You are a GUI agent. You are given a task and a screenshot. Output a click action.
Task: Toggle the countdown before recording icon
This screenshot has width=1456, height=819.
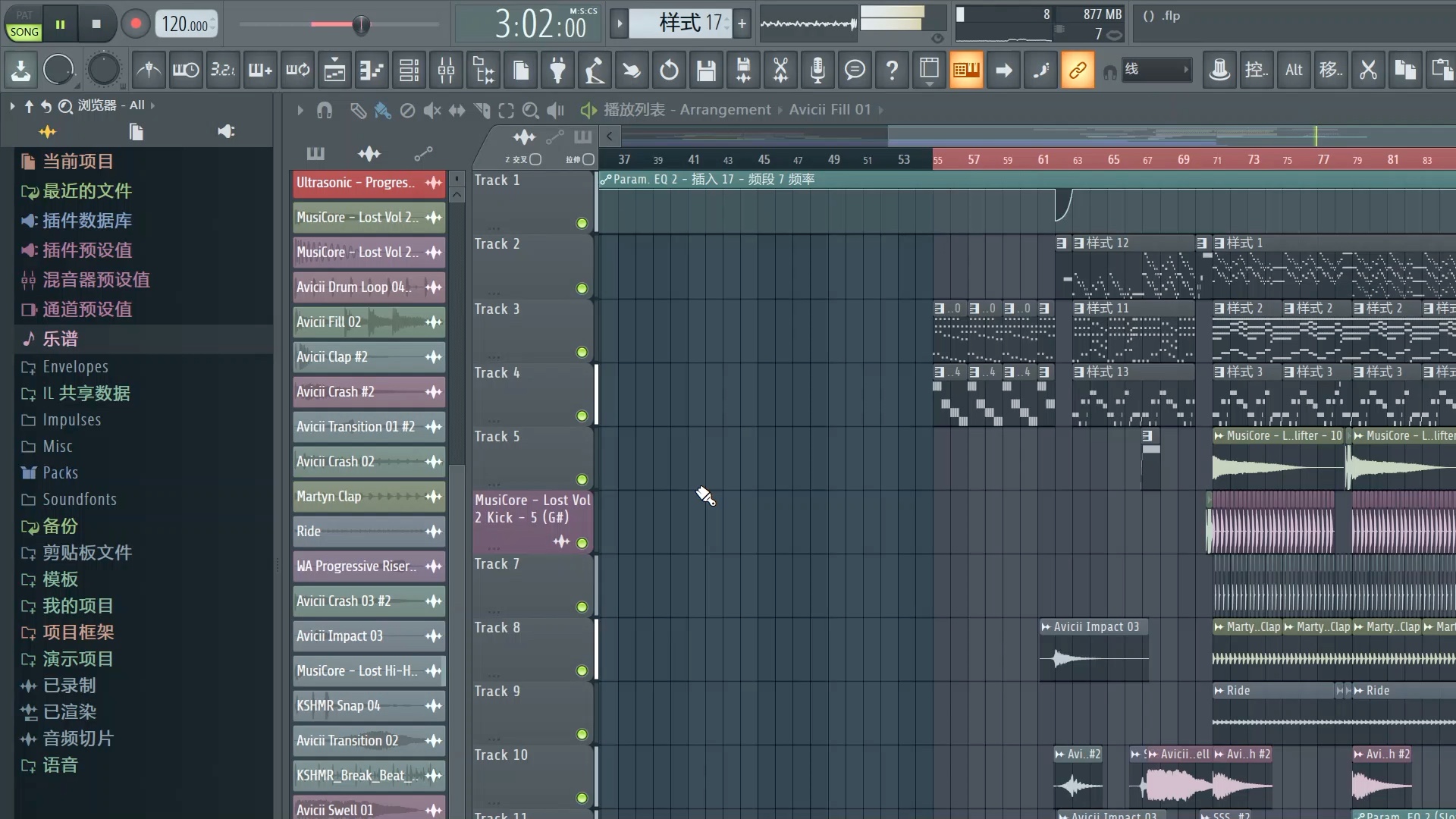tap(223, 71)
